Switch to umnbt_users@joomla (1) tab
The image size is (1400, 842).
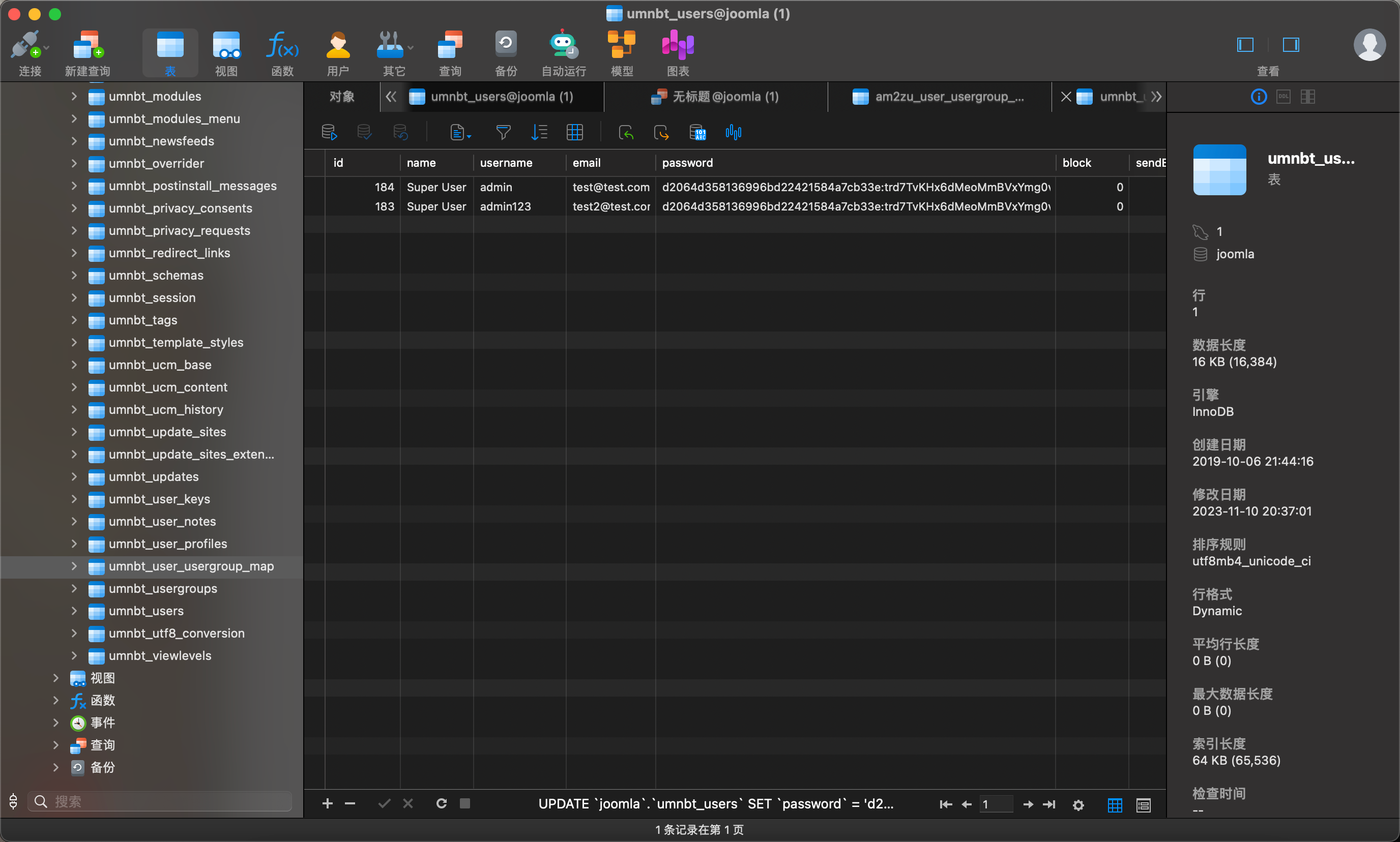(x=502, y=97)
